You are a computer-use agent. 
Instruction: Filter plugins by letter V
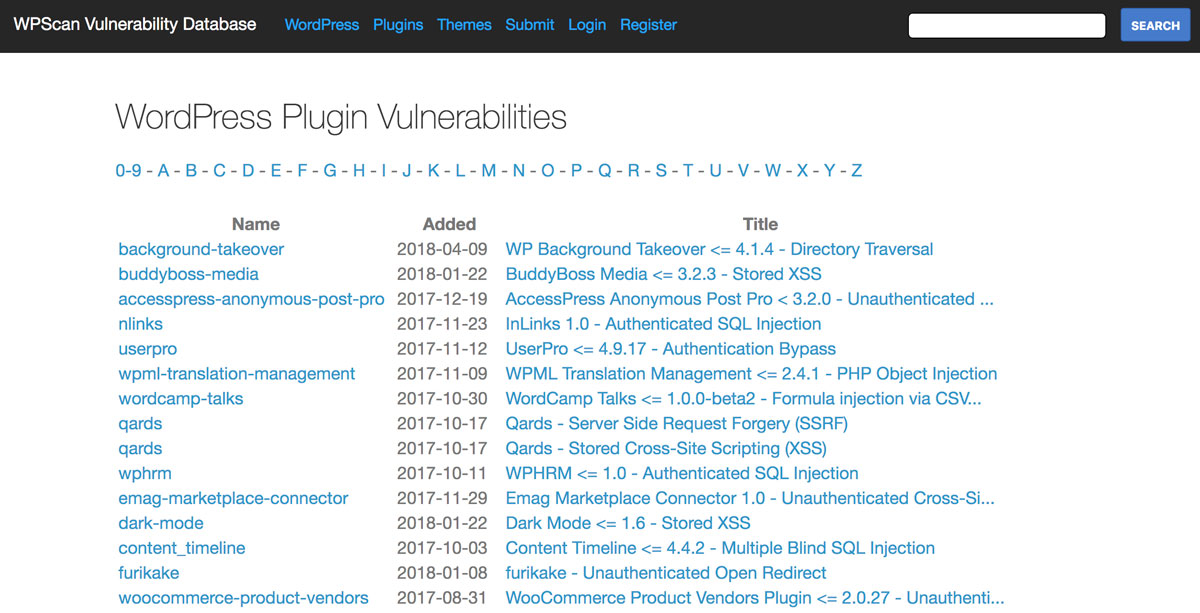coord(743,171)
